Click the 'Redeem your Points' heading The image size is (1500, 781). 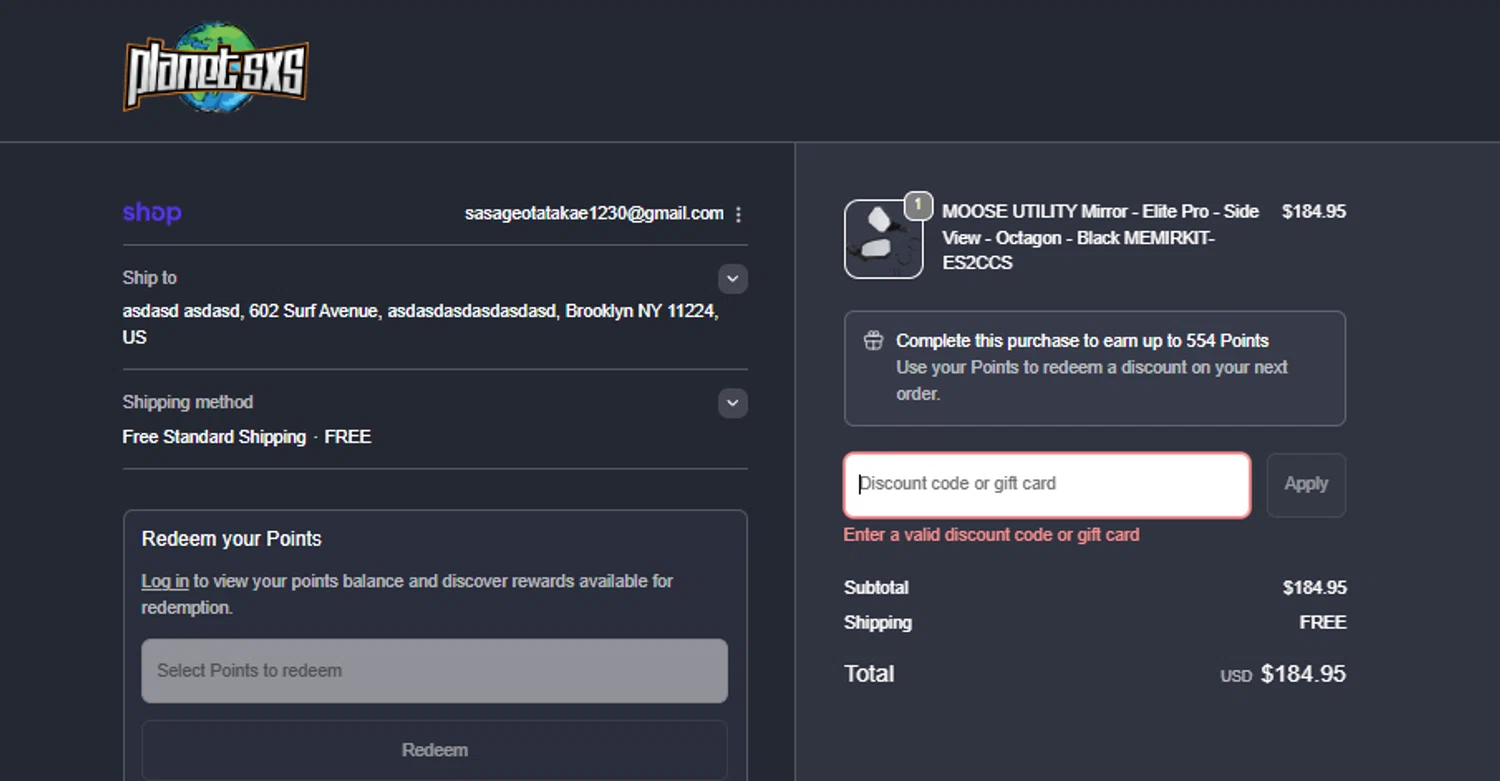(x=232, y=539)
